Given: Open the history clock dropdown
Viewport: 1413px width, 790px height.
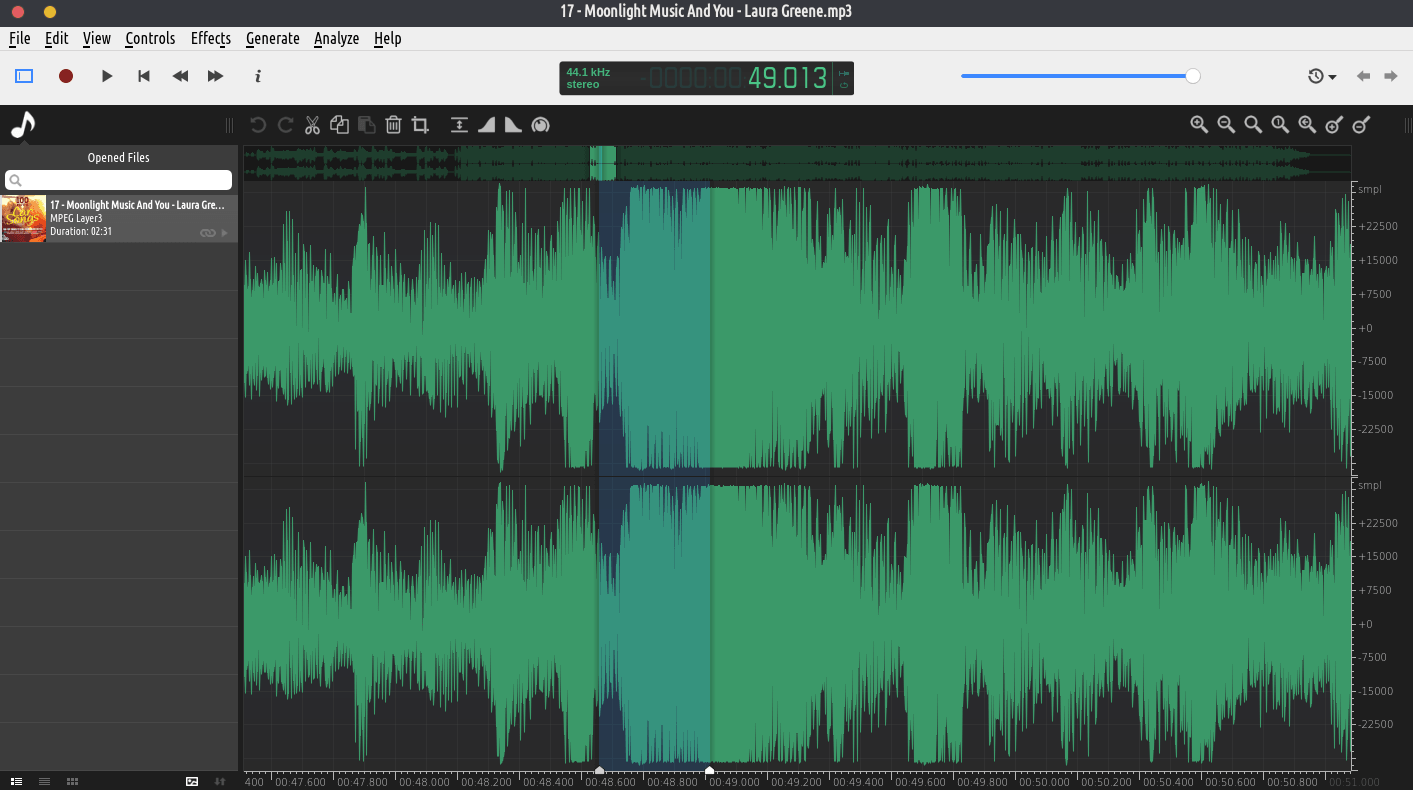Looking at the screenshot, I should (1322, 76).
